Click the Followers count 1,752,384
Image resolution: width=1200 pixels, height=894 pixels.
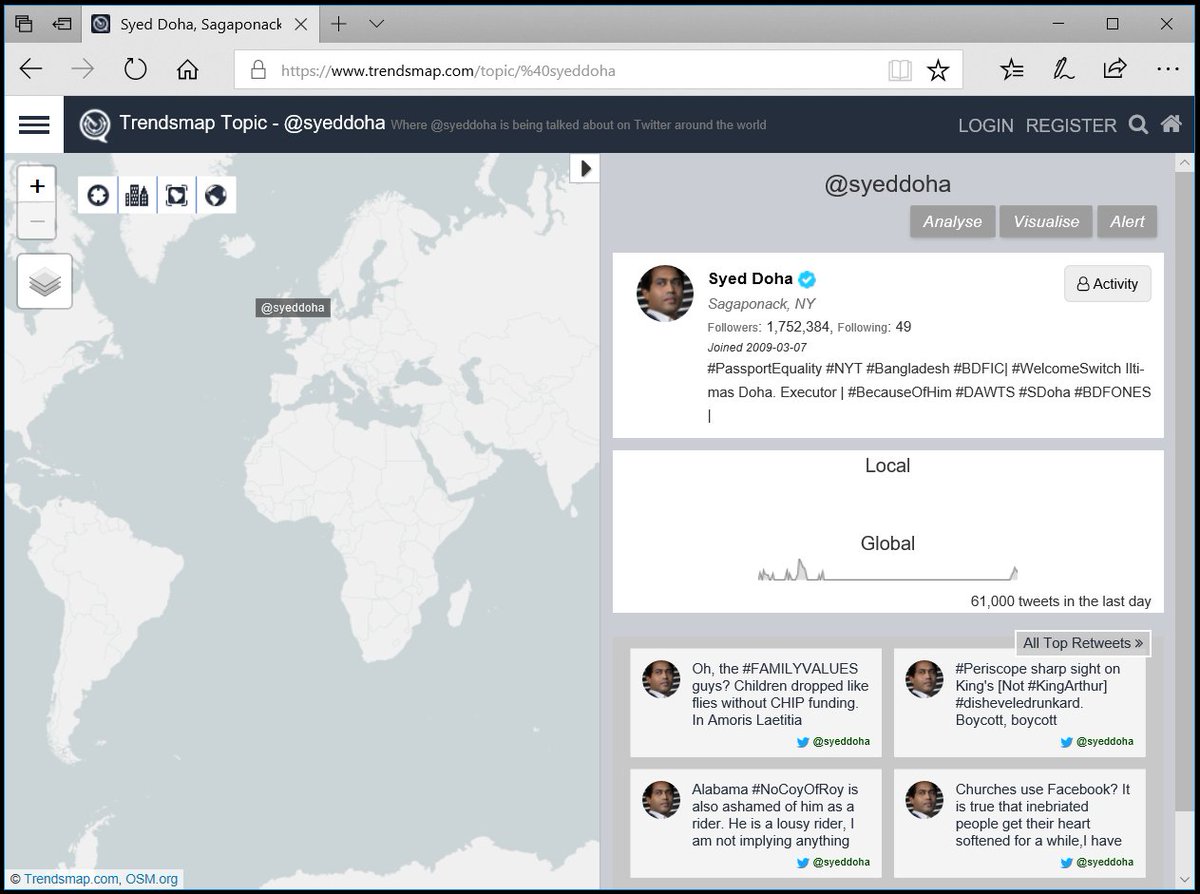pos(798,327)
